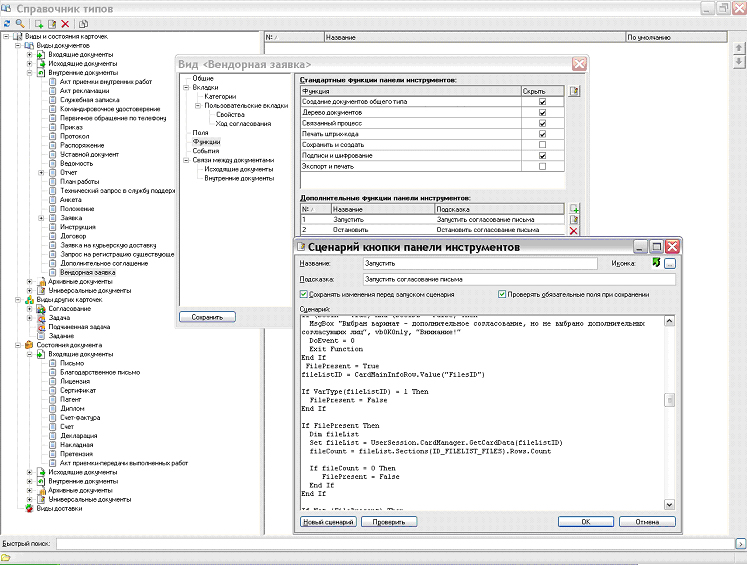Uncheck hide for 'Дерево документов'
Image resolution: width=747 pixels, height=565 pixels.
pos(542,112)
